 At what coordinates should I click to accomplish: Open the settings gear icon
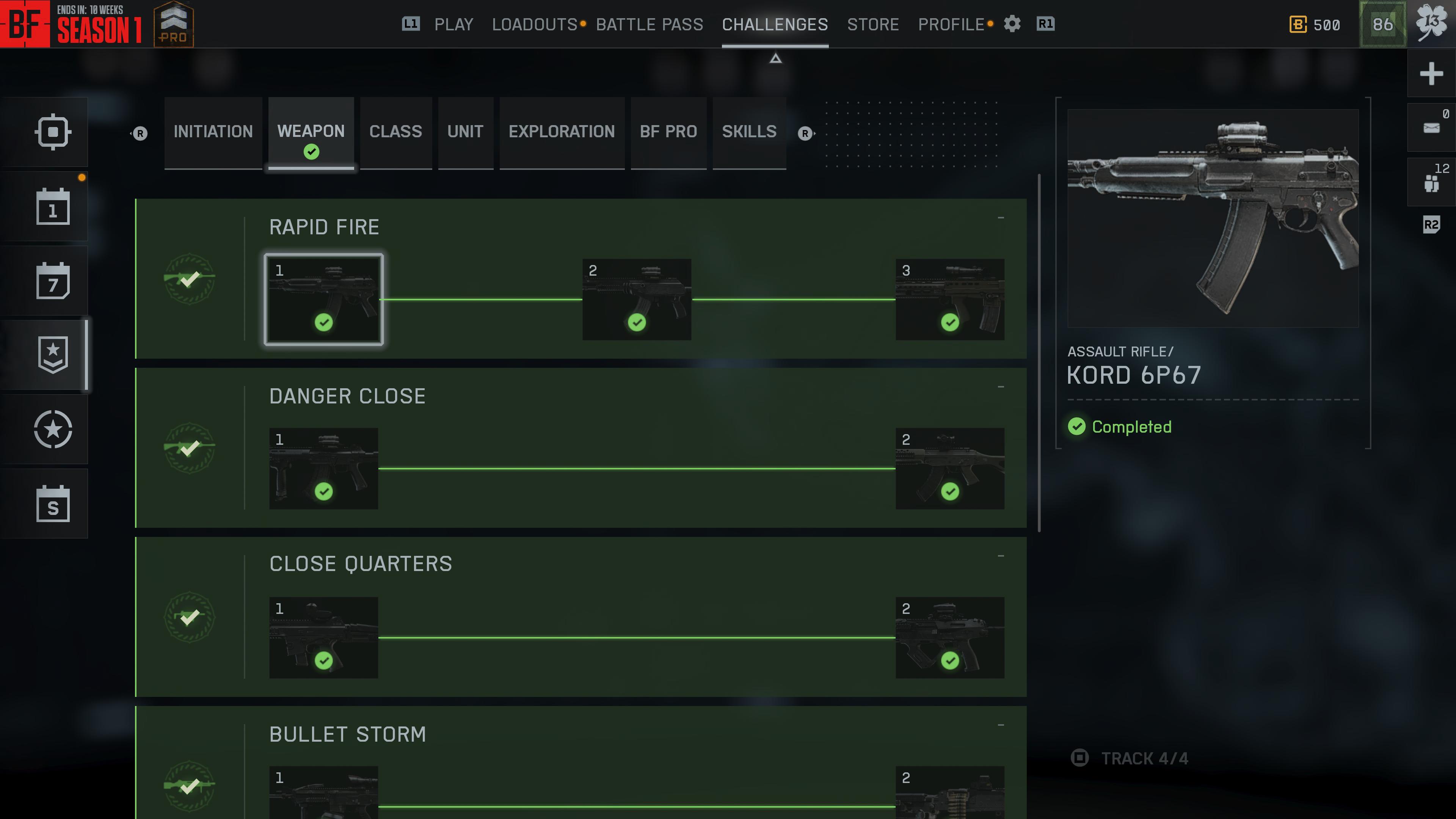click(x=1012, y=24)
